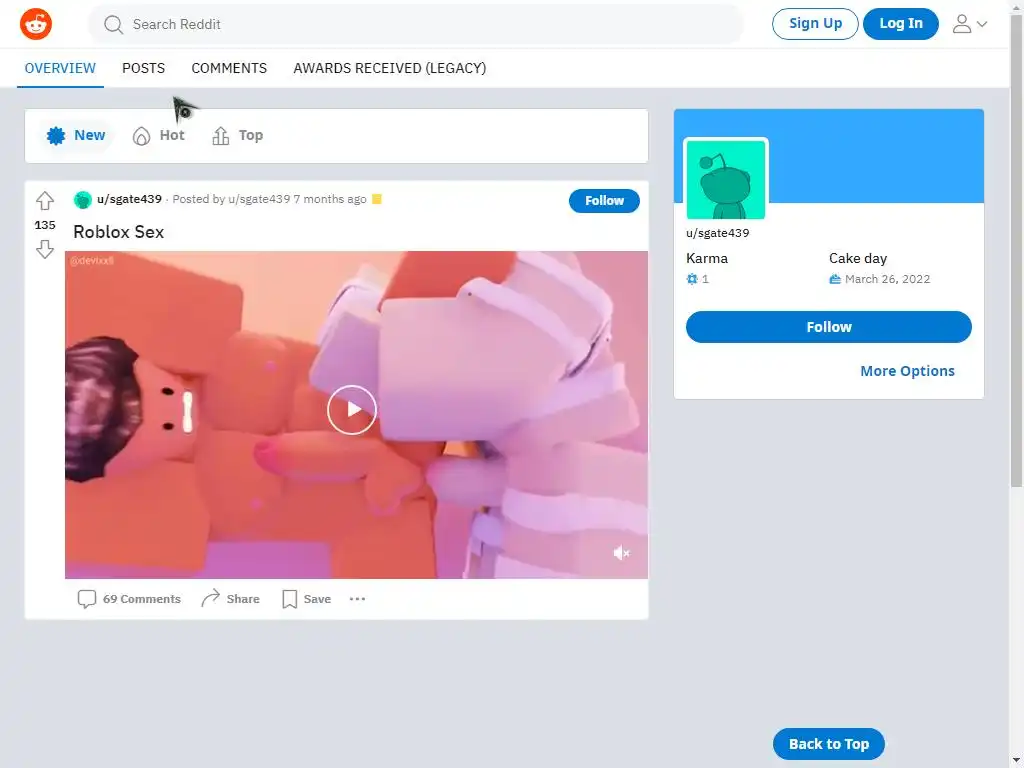Viewport: 1024px width, 768px height.
Task: Open the post title link
Action: click(x=119, y=232)
